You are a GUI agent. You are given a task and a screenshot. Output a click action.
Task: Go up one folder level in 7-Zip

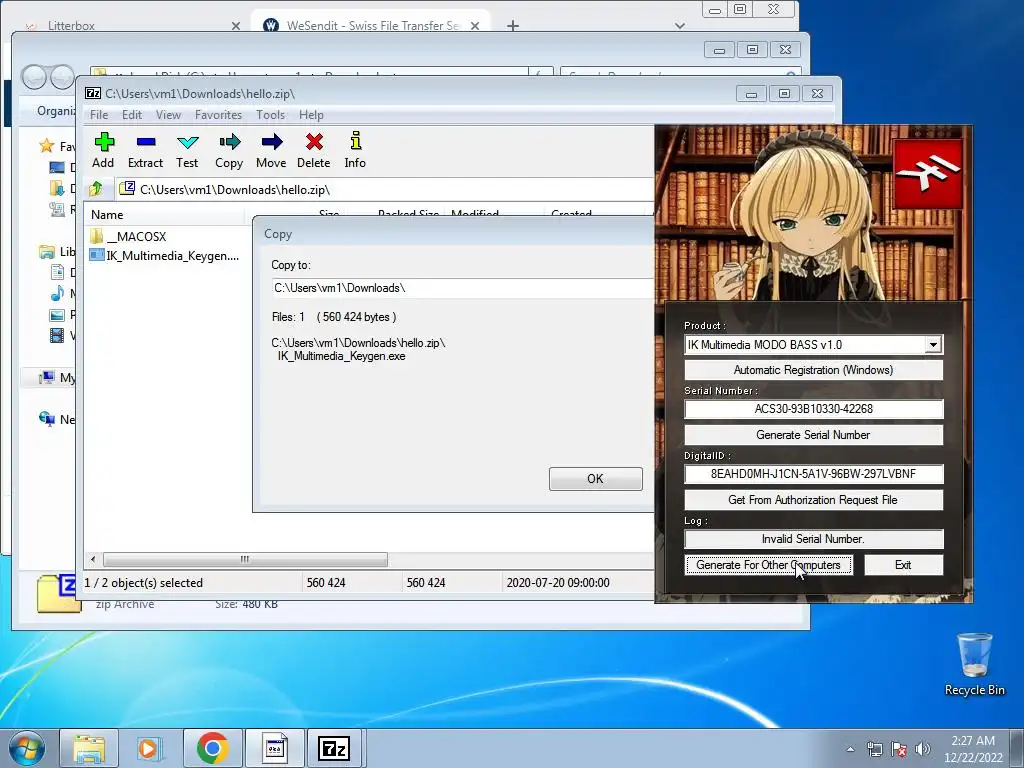[96, 189]
